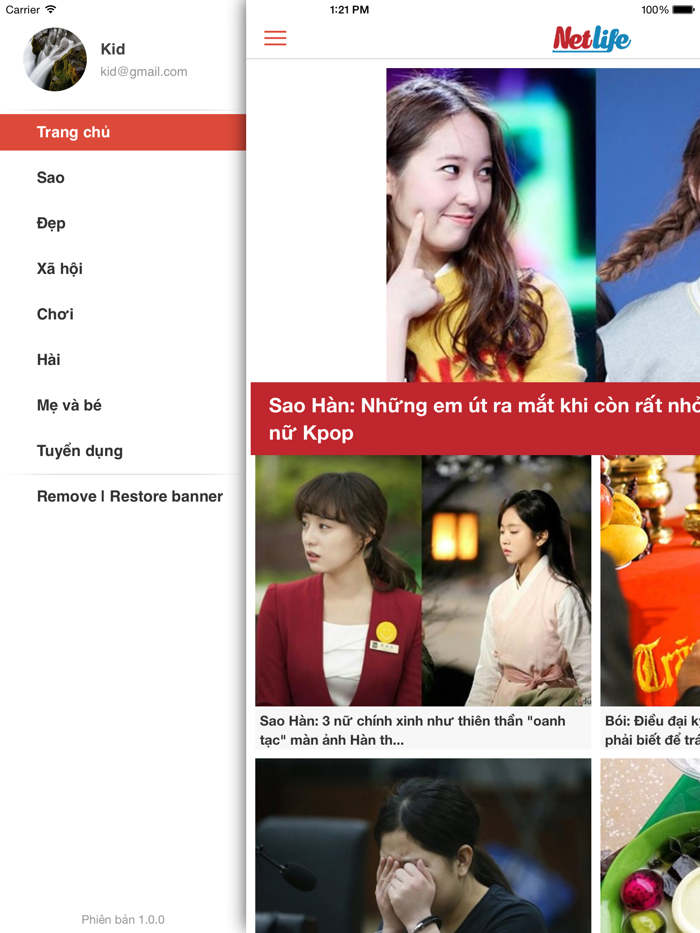Open the Bói: Điều đại kỵ article title
This screenshot has width=700, height=933.
(652, 730)
